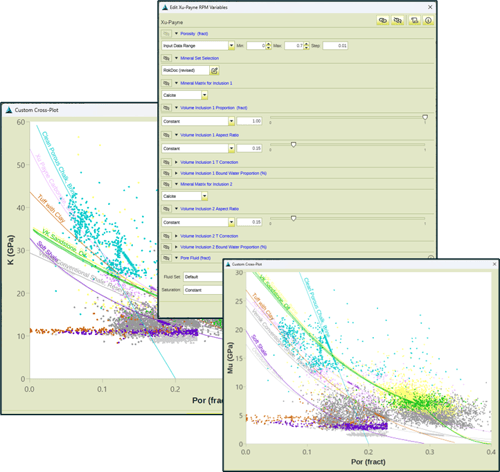This screenshot has height=472, width=500.
Task: Click the Porosity Min value field
Action: (x=256, y=46)
